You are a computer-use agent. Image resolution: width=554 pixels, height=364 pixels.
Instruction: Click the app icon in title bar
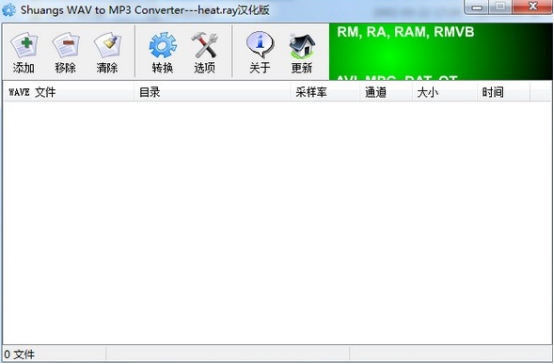[9, 10]
